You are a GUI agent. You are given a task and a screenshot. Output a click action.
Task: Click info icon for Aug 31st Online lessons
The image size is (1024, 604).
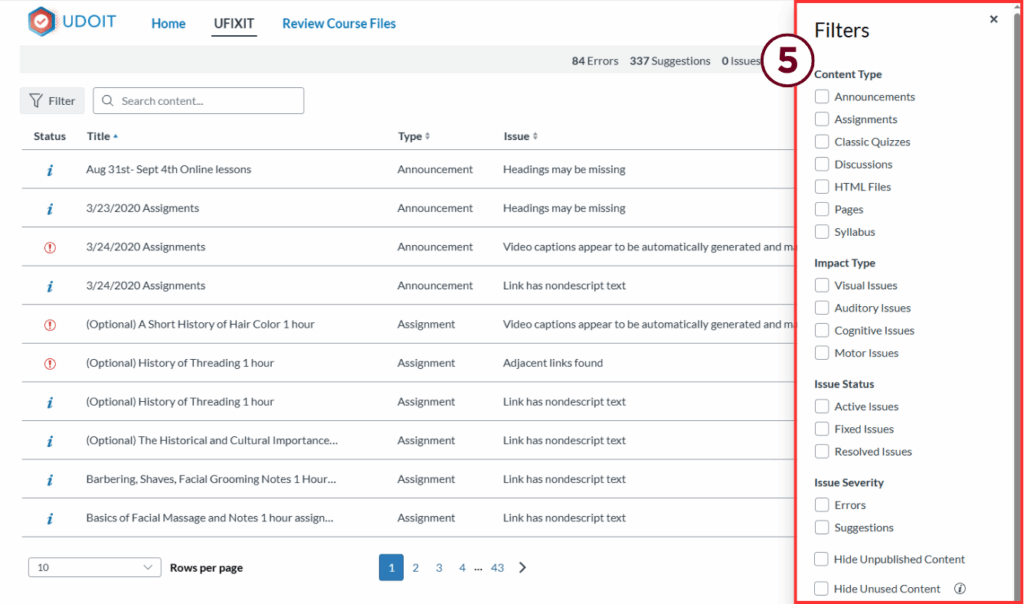coord(50,170)
